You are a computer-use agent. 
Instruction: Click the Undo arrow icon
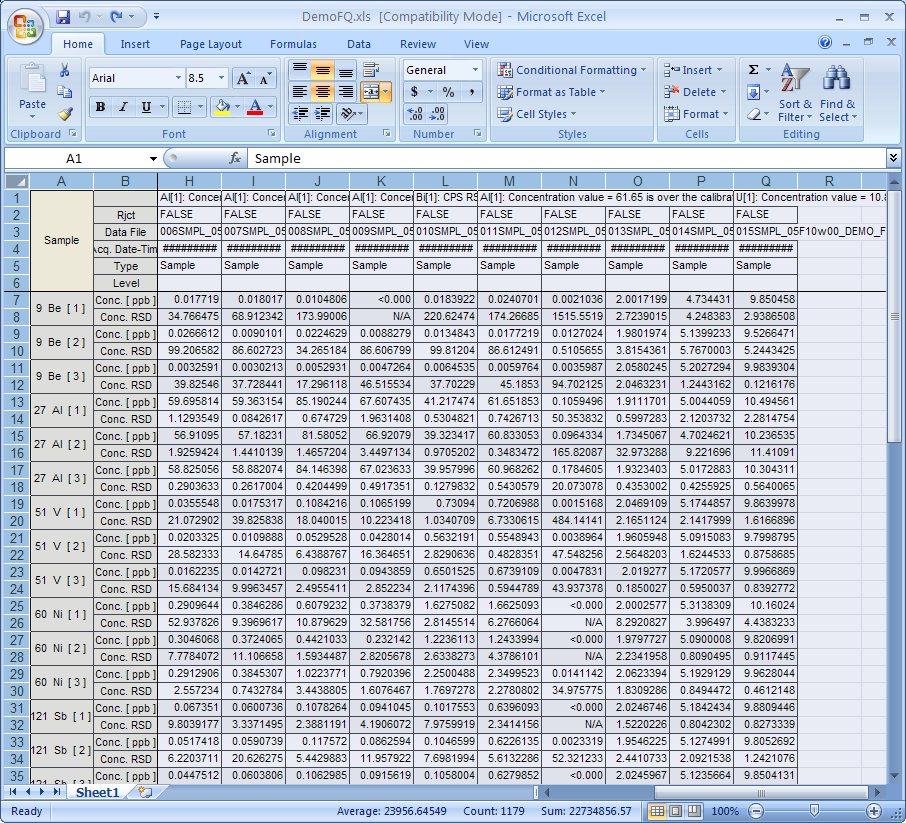click(x=84, y=17)
